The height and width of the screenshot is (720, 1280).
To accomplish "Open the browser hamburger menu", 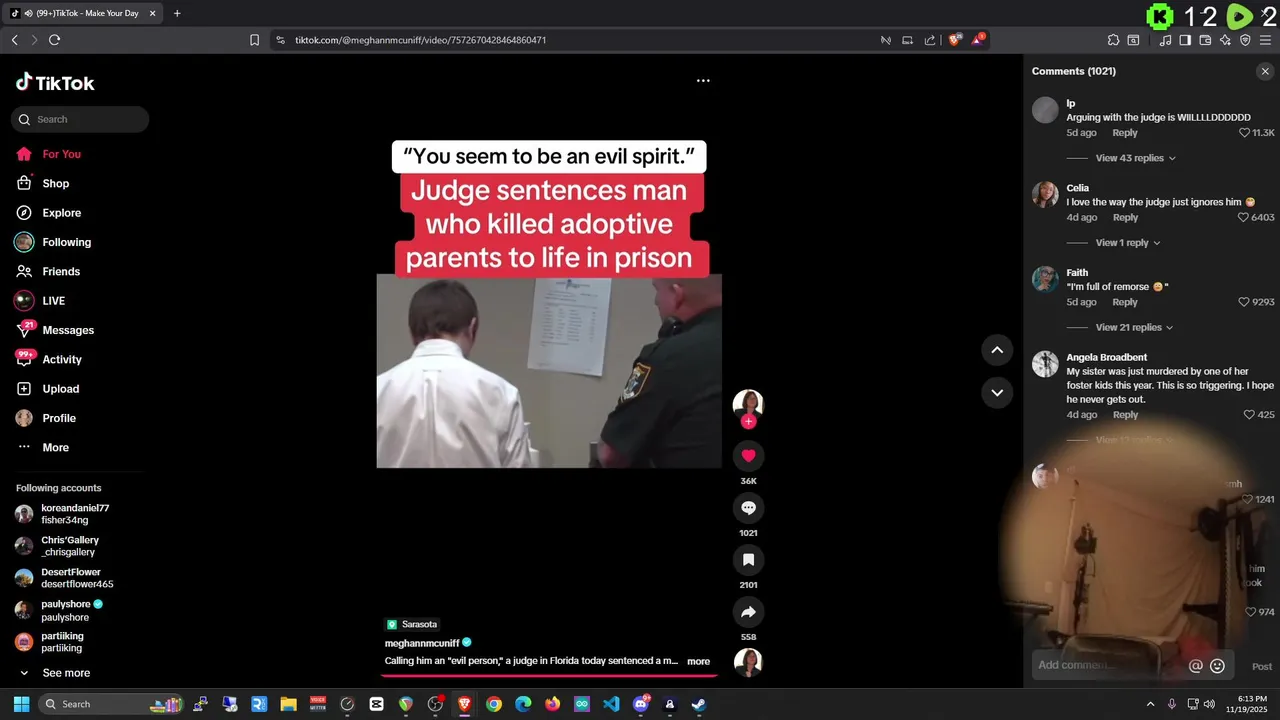I will click(1265, 40).
